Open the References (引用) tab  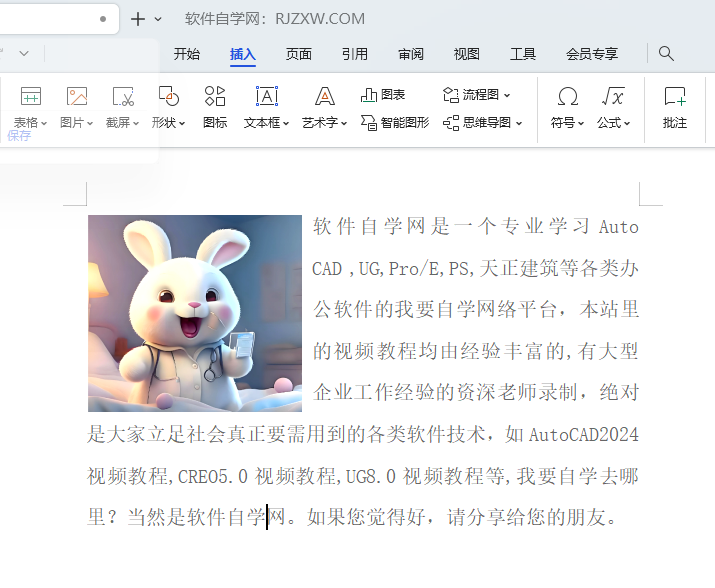click(x=355, y=54)
